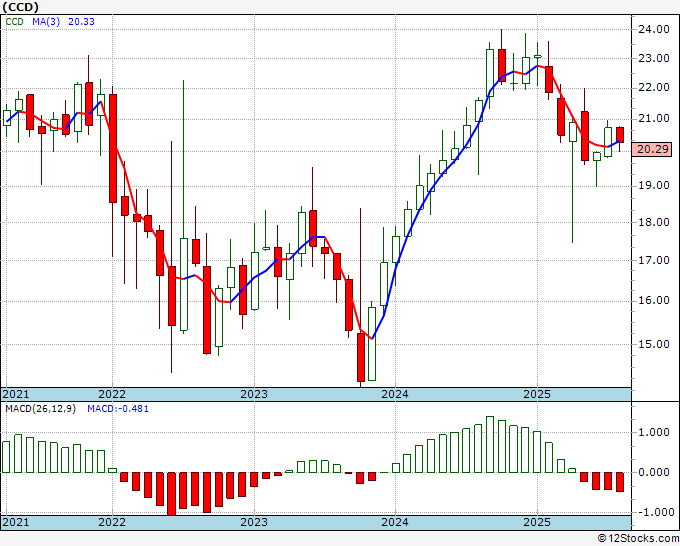Click the 22.00 price axis label

[654, 88]
